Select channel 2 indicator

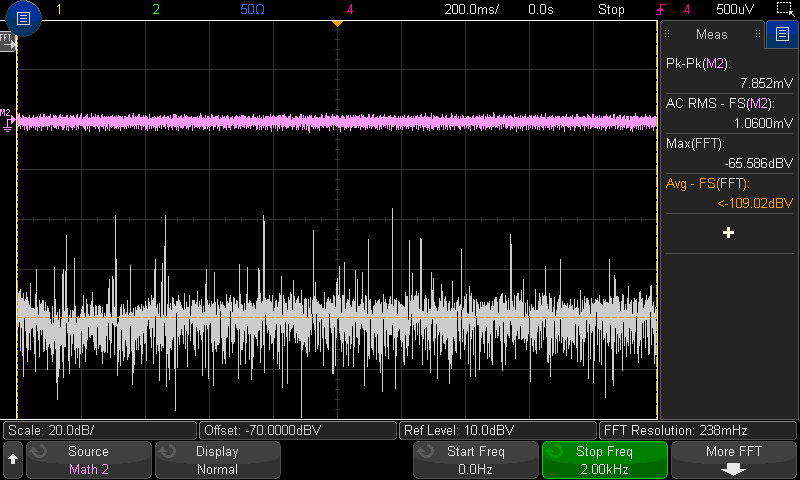[156, 9]
